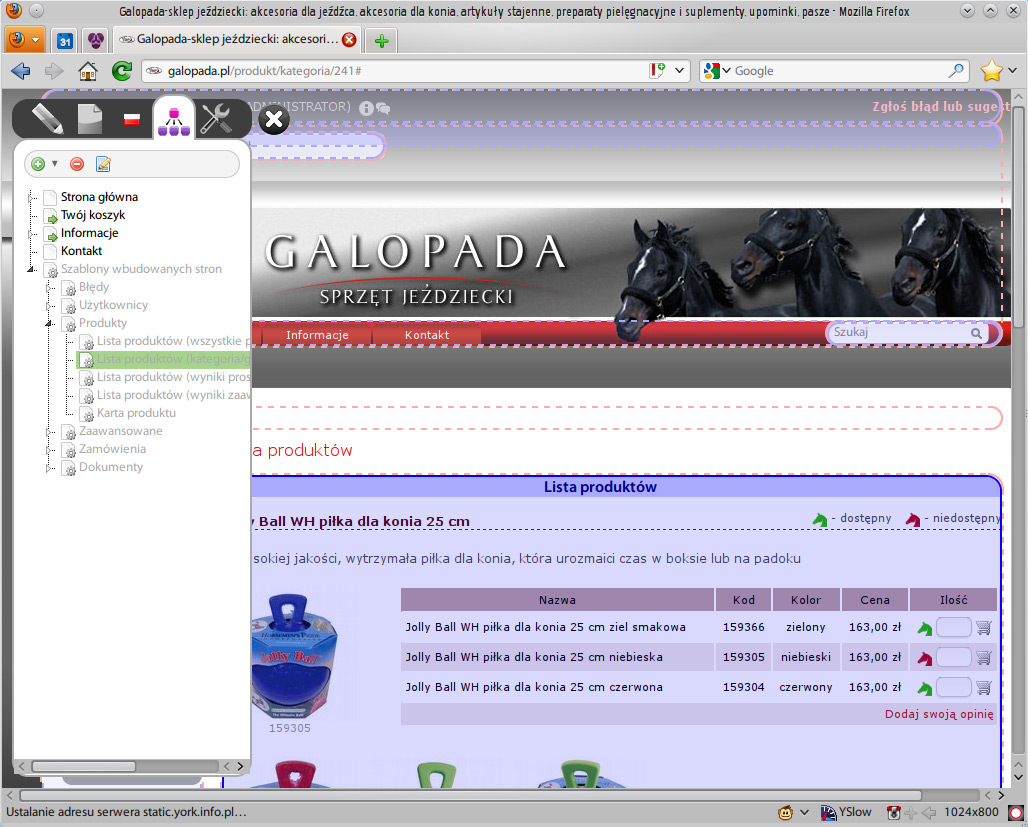Expand the Zamówienia tree node

(x=50, y=449)
